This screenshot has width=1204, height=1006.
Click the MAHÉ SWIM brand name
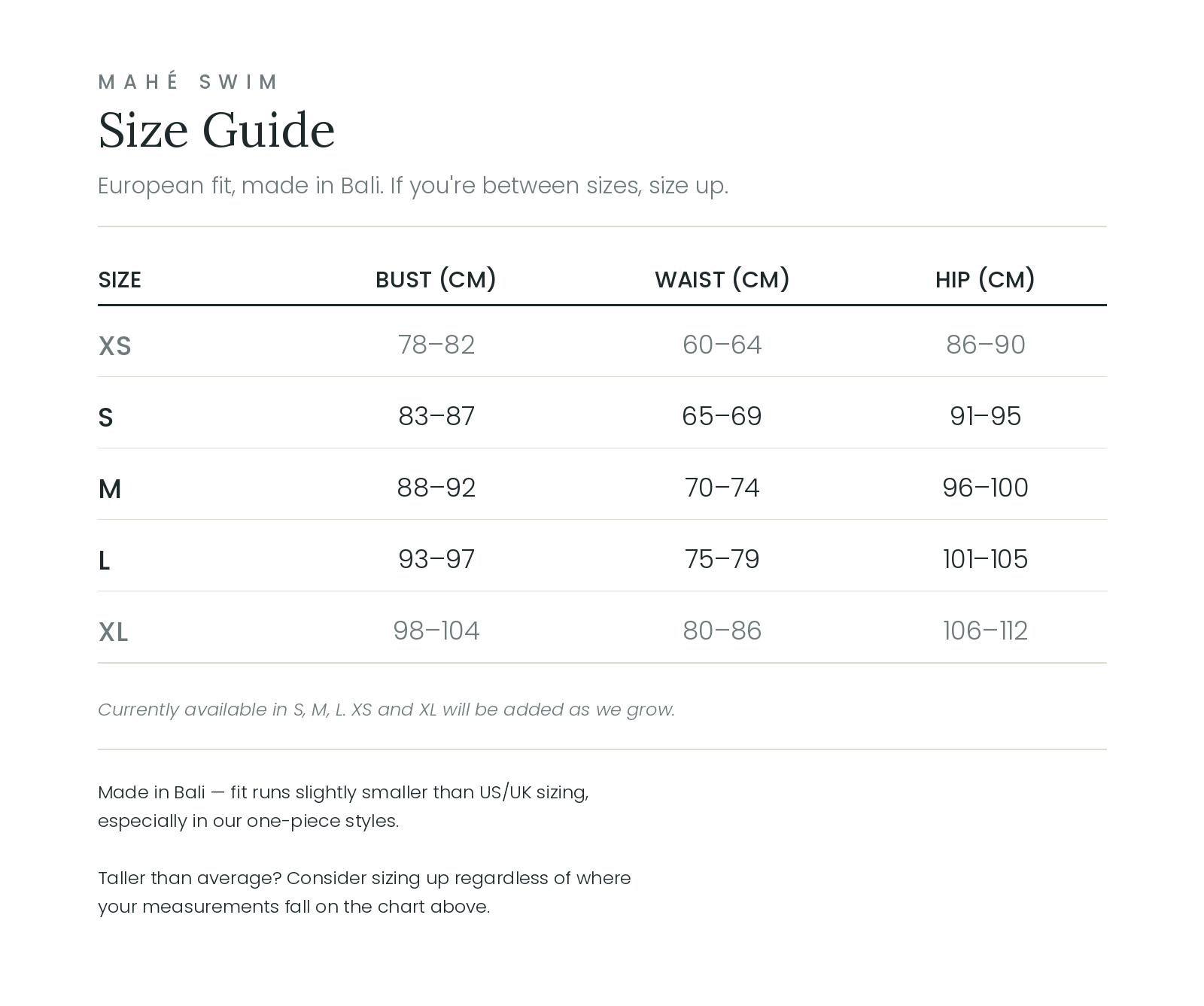(188, 81)
